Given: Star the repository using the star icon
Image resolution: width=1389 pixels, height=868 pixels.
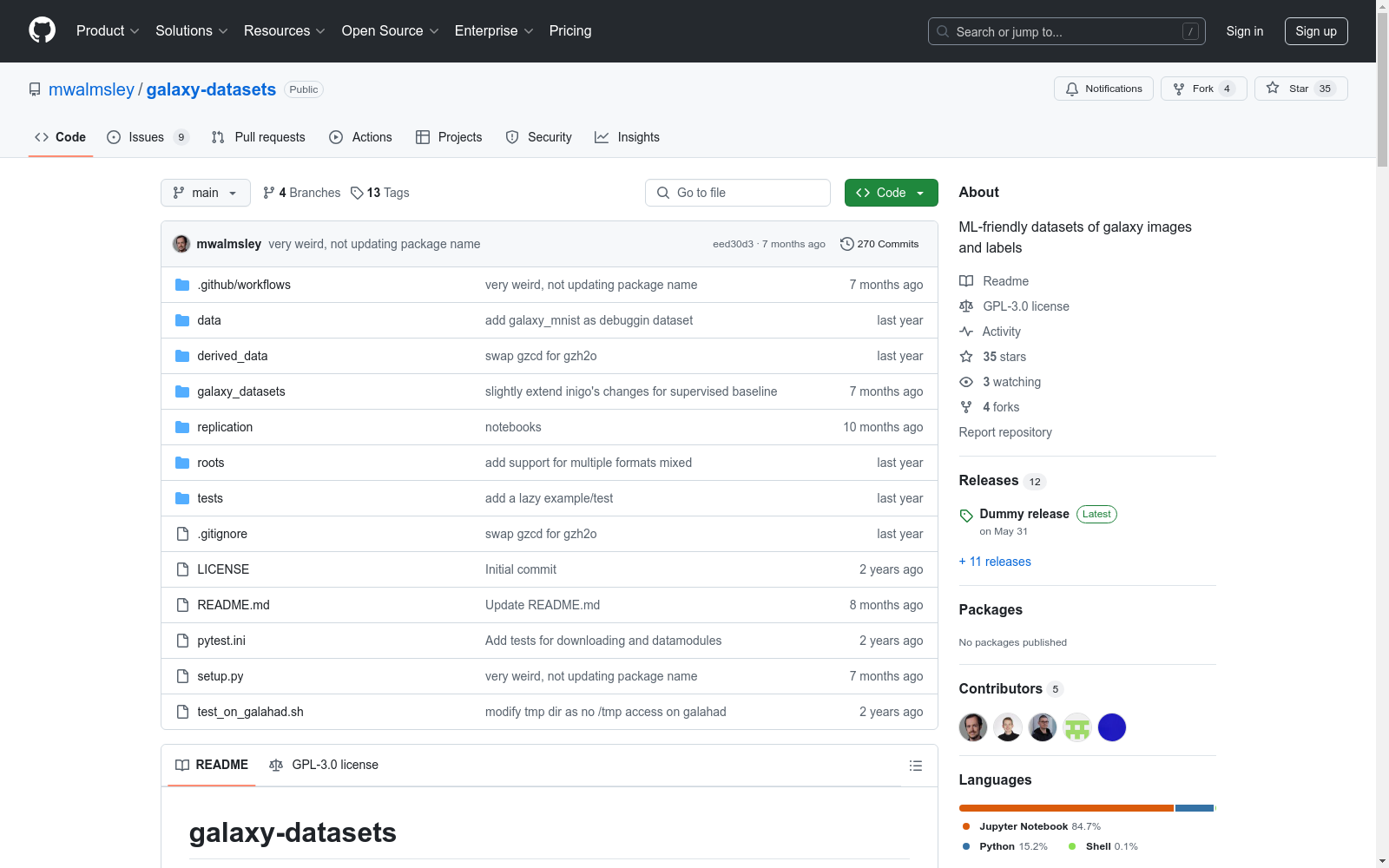Looking at the screenshot, I should [x=1273, y=88].
